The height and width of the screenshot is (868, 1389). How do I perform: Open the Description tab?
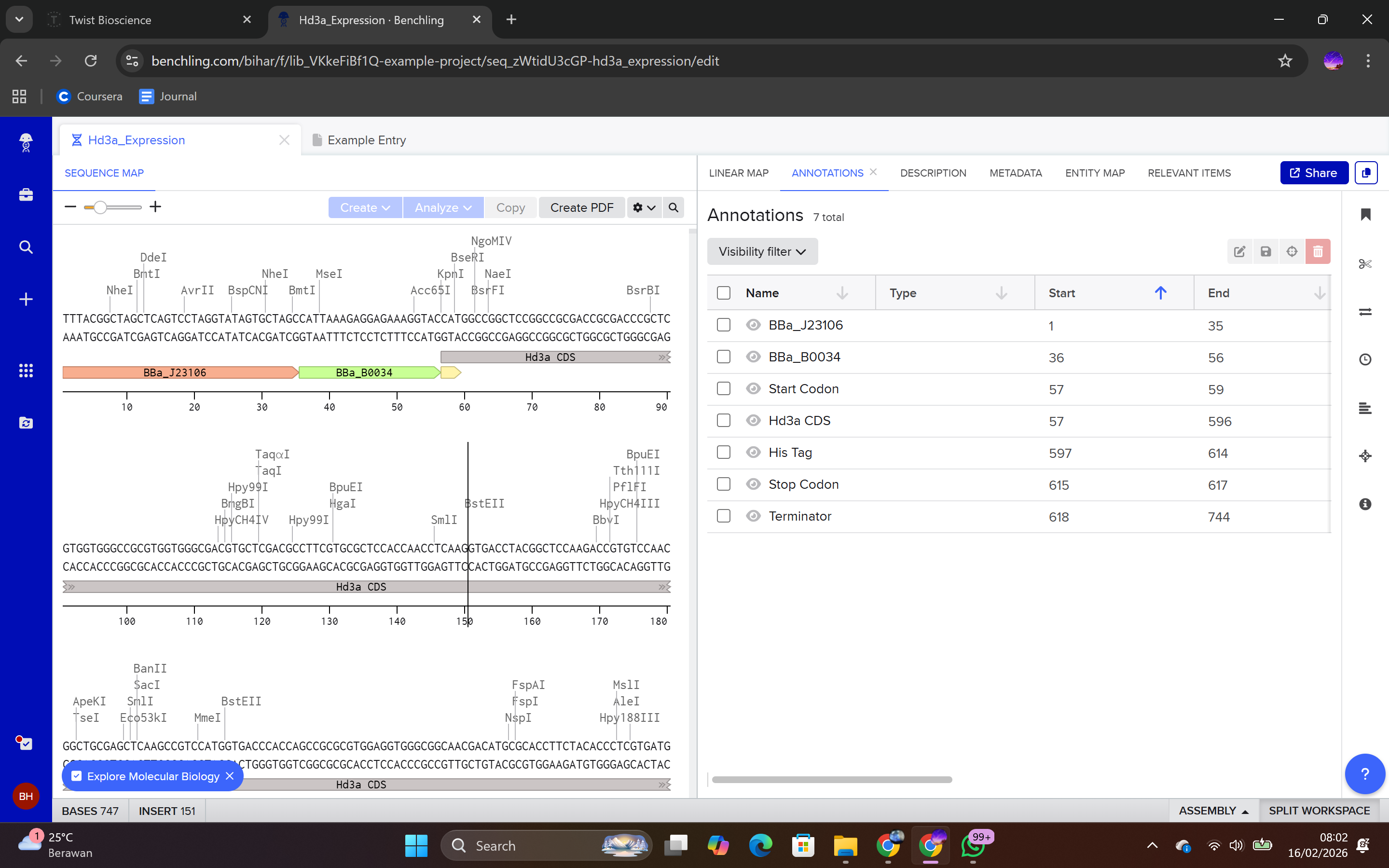pos(933,173)
